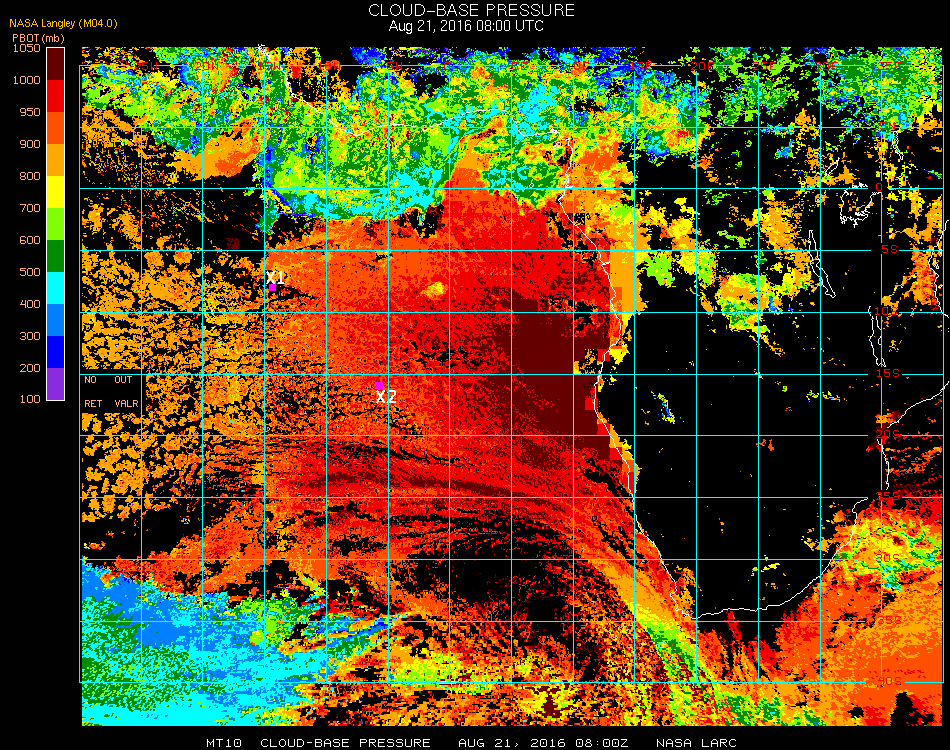Click the legend value '500'

[x=30, y=273]
